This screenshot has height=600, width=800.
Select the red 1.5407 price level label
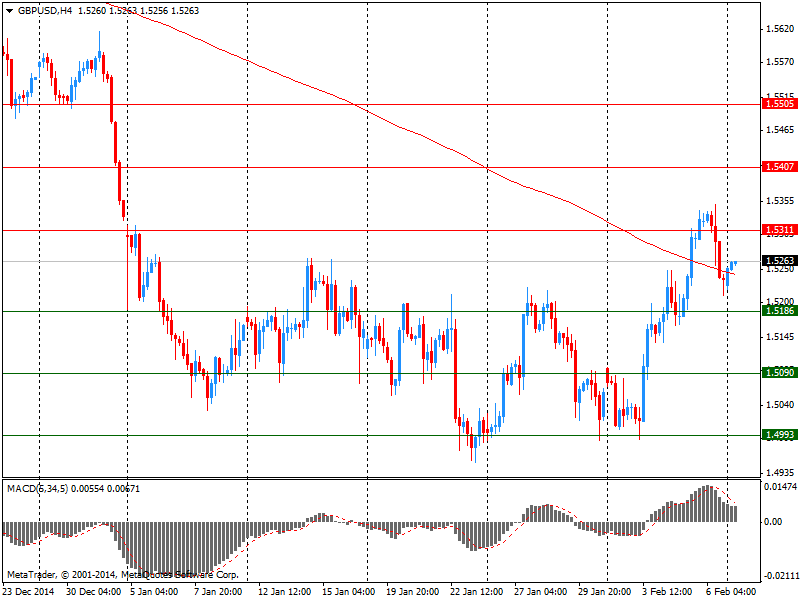[x=780, y=167]
